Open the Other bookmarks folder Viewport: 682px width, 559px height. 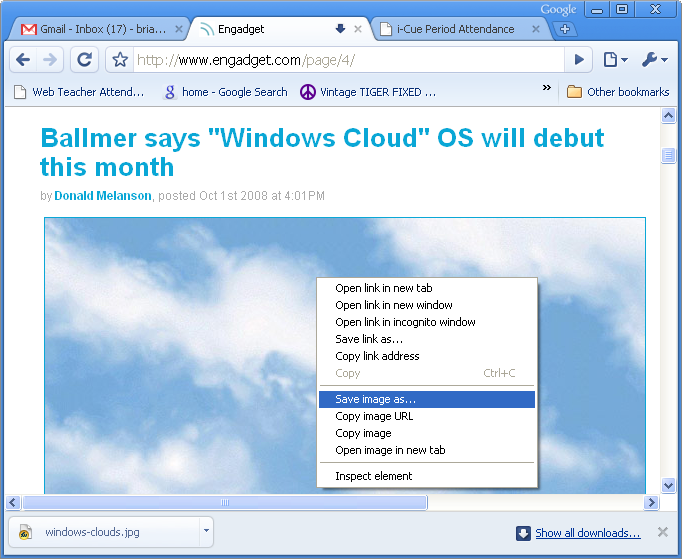(x=618, y=92)
